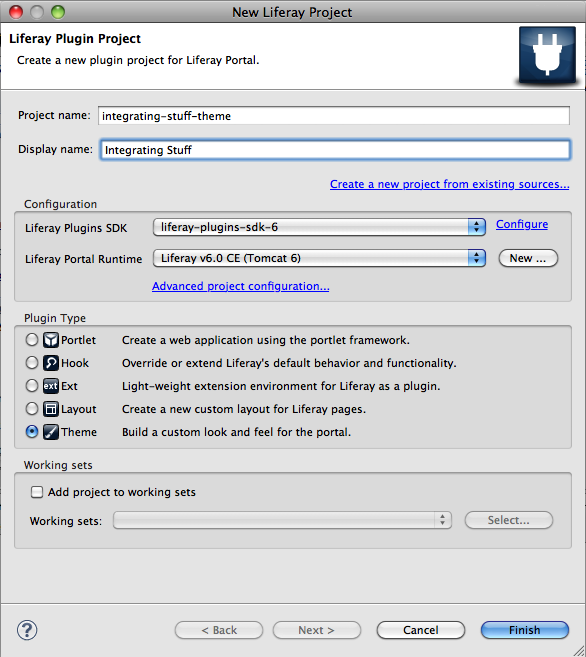Choose the Layout radio button
Image resolution: width=586 pixels, height=657 pixels.
click(x=32, y=409)
